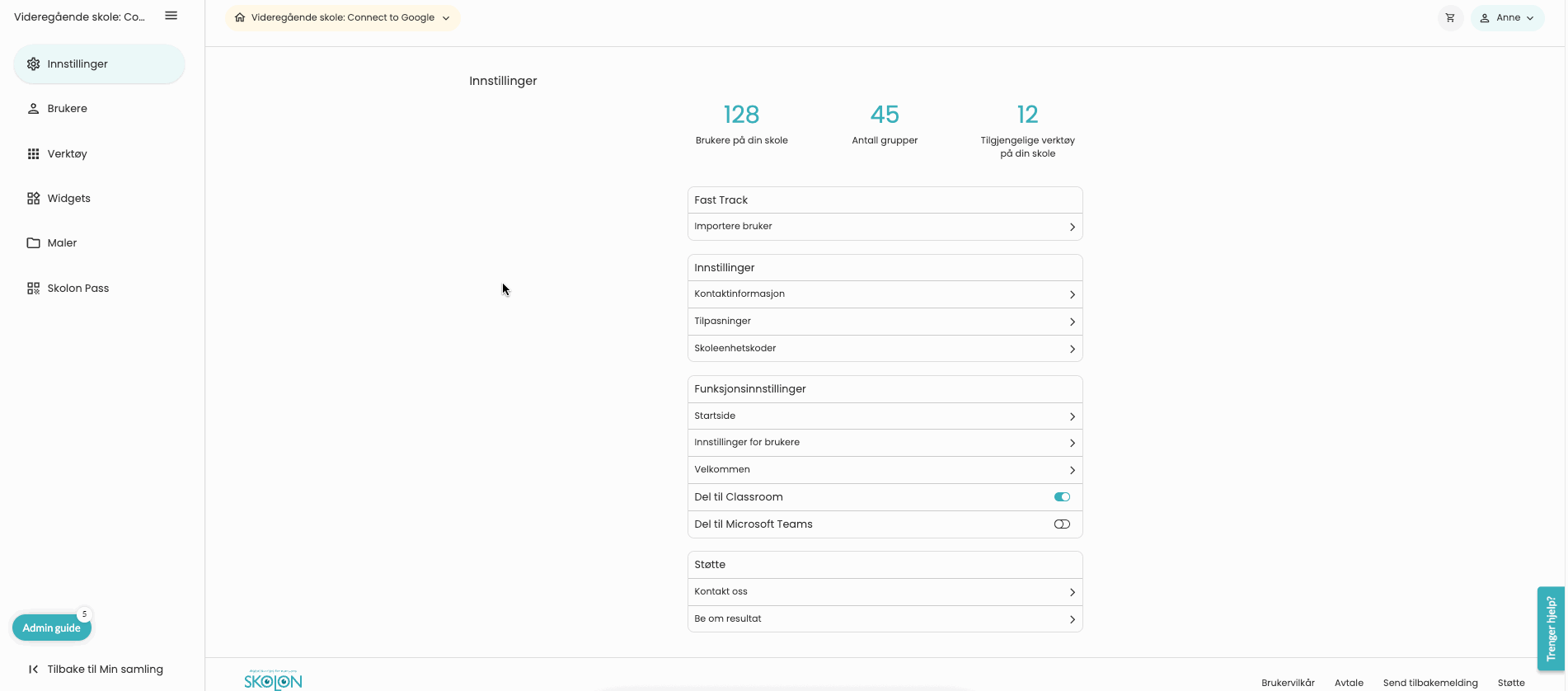The height and width of the screenshot is (691, 1568).
Task: Click the Skolon logo in footer
Action: 273,679
